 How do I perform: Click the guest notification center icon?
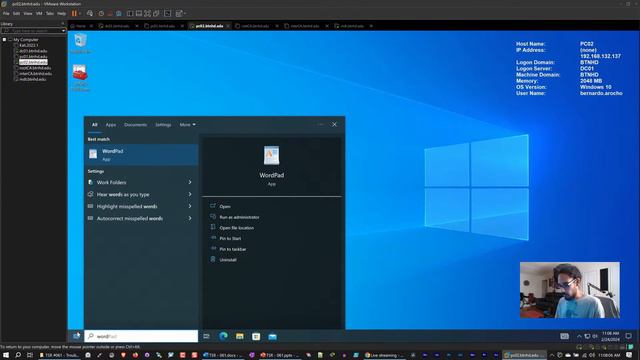pos(629,336)
